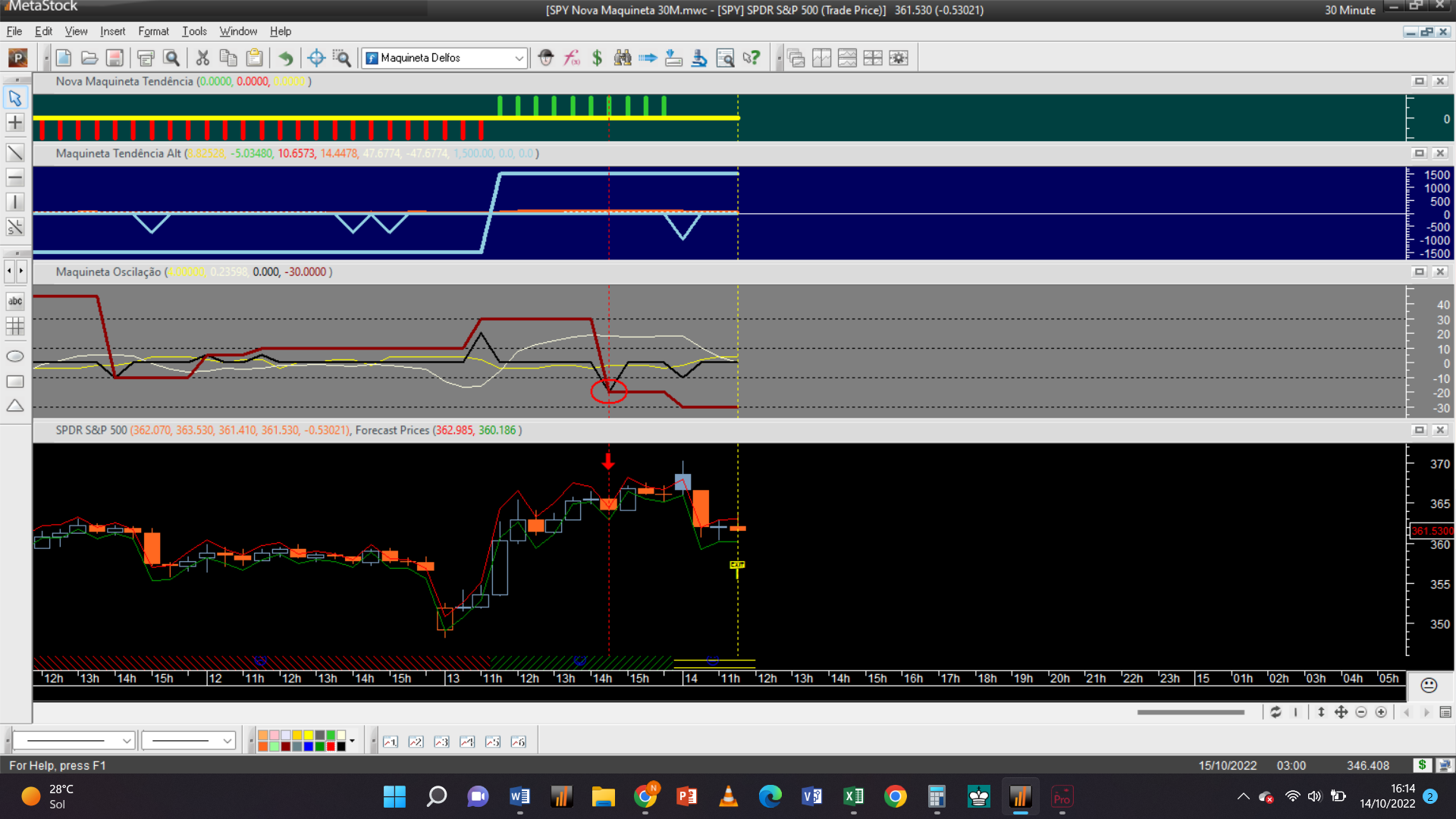
Task: Click the scissors Cut icon
Action: [202, 58]
